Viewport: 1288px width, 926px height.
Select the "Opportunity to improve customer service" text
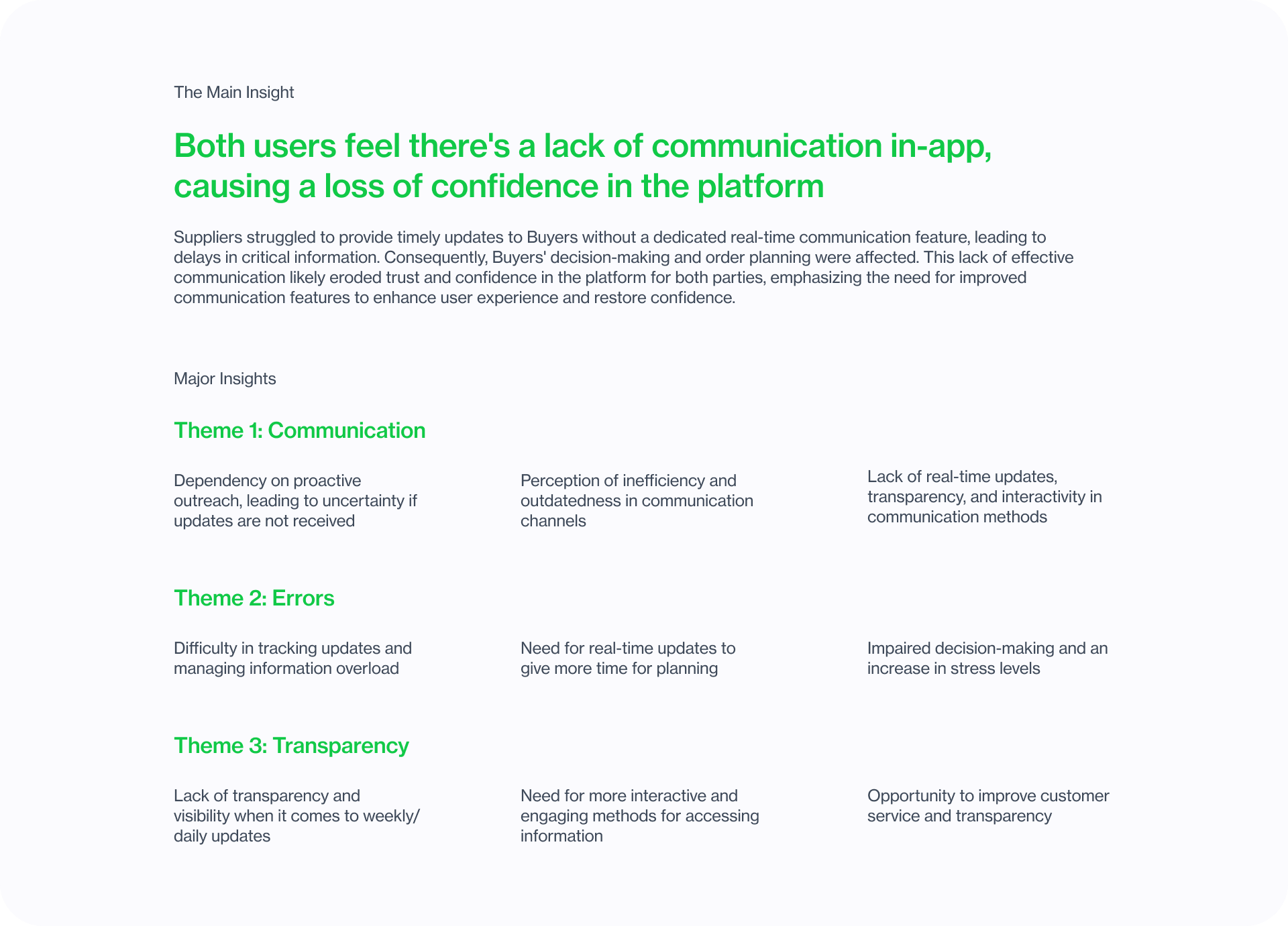coord(987,806)
